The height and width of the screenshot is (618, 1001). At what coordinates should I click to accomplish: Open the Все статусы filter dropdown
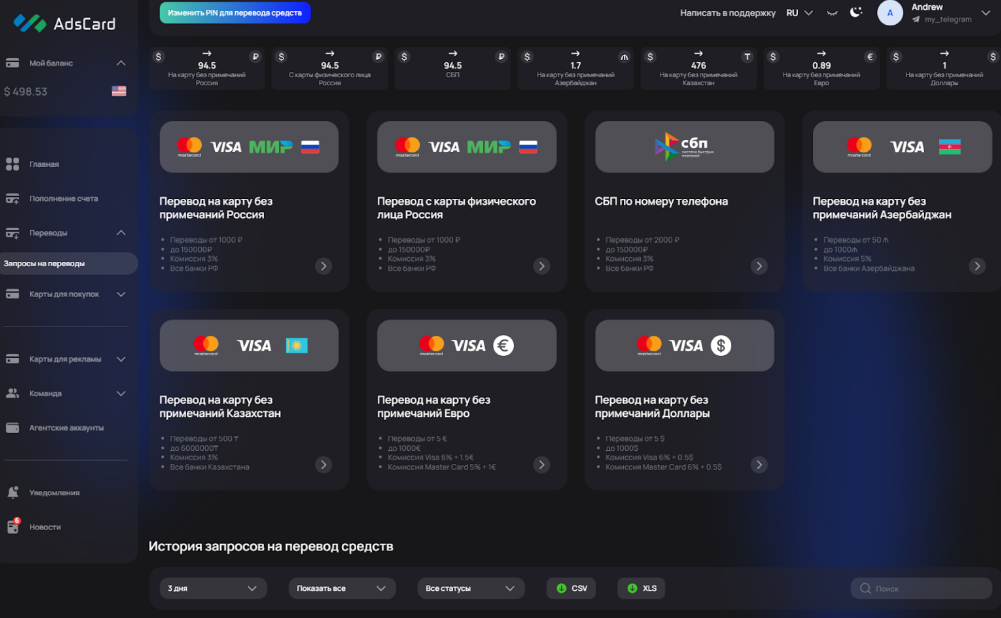tap(470, 588)
